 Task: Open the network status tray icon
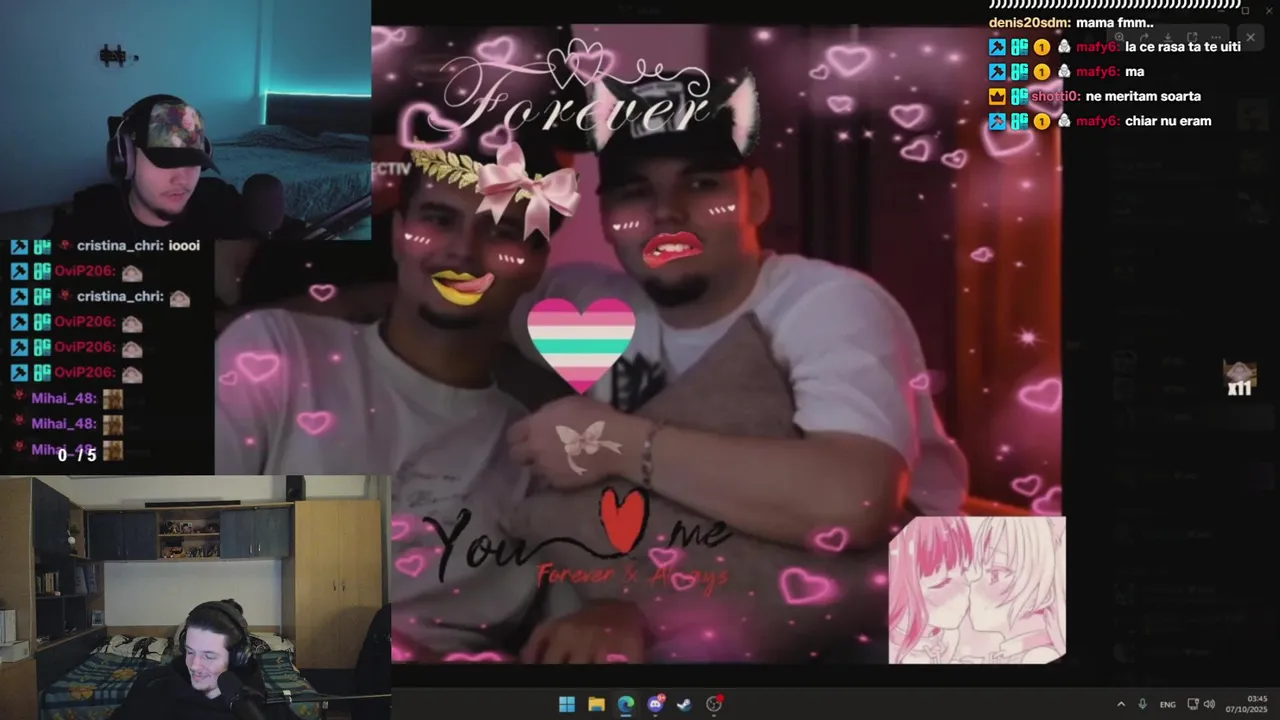pyautogui.click(x=1194, y=704)
